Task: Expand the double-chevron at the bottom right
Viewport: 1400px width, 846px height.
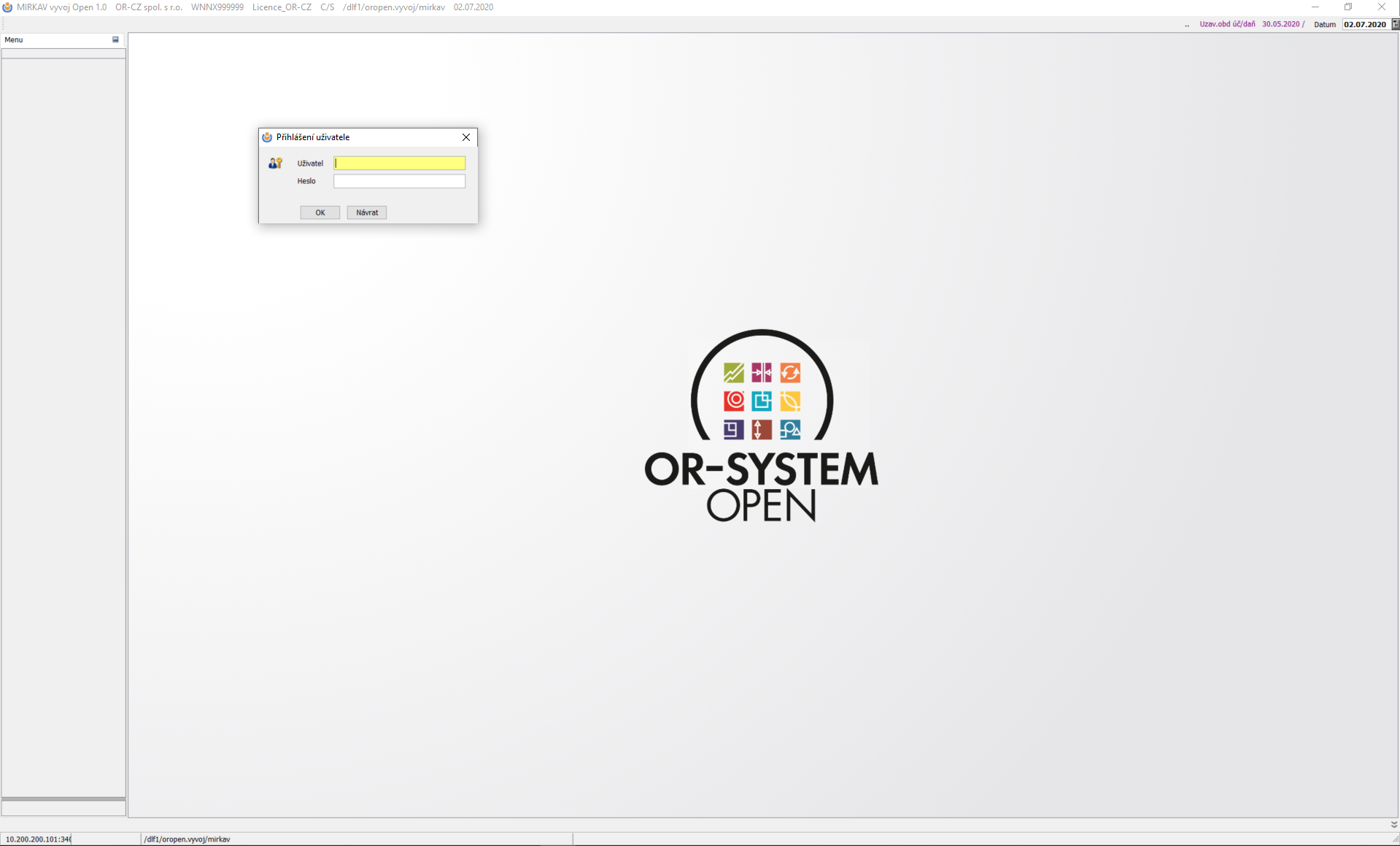Action: coord(1393,824)
